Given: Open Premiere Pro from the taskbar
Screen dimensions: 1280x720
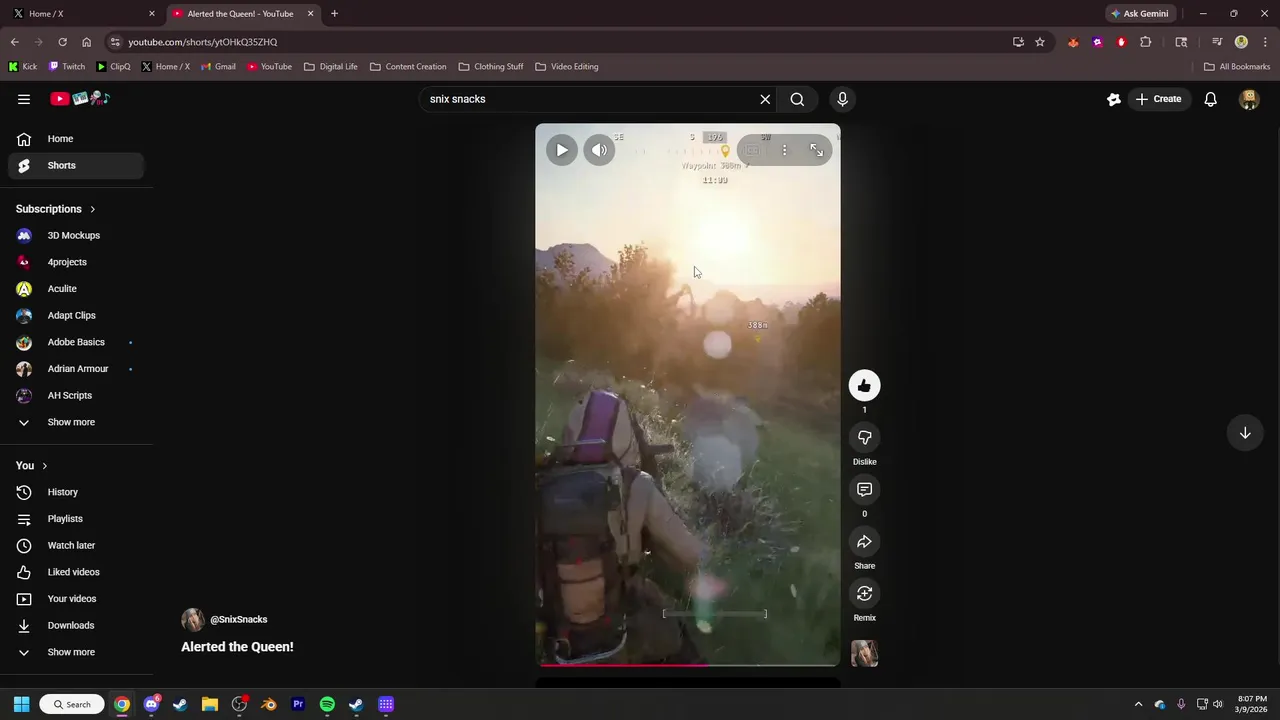Looking at the screenshot, I should [x=298, y=705].
